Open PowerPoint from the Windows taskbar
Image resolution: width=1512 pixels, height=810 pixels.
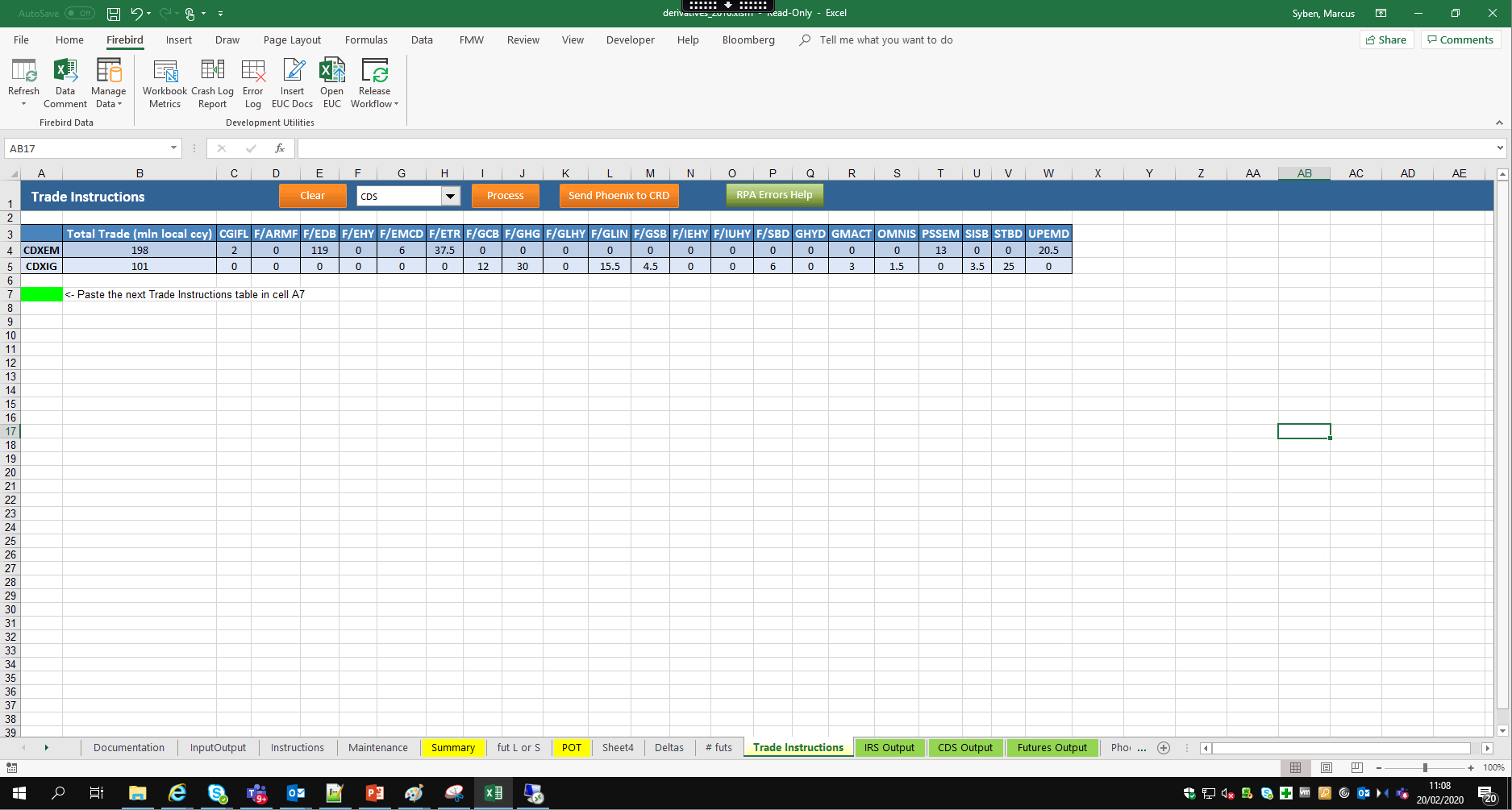(x=375, y=793)
